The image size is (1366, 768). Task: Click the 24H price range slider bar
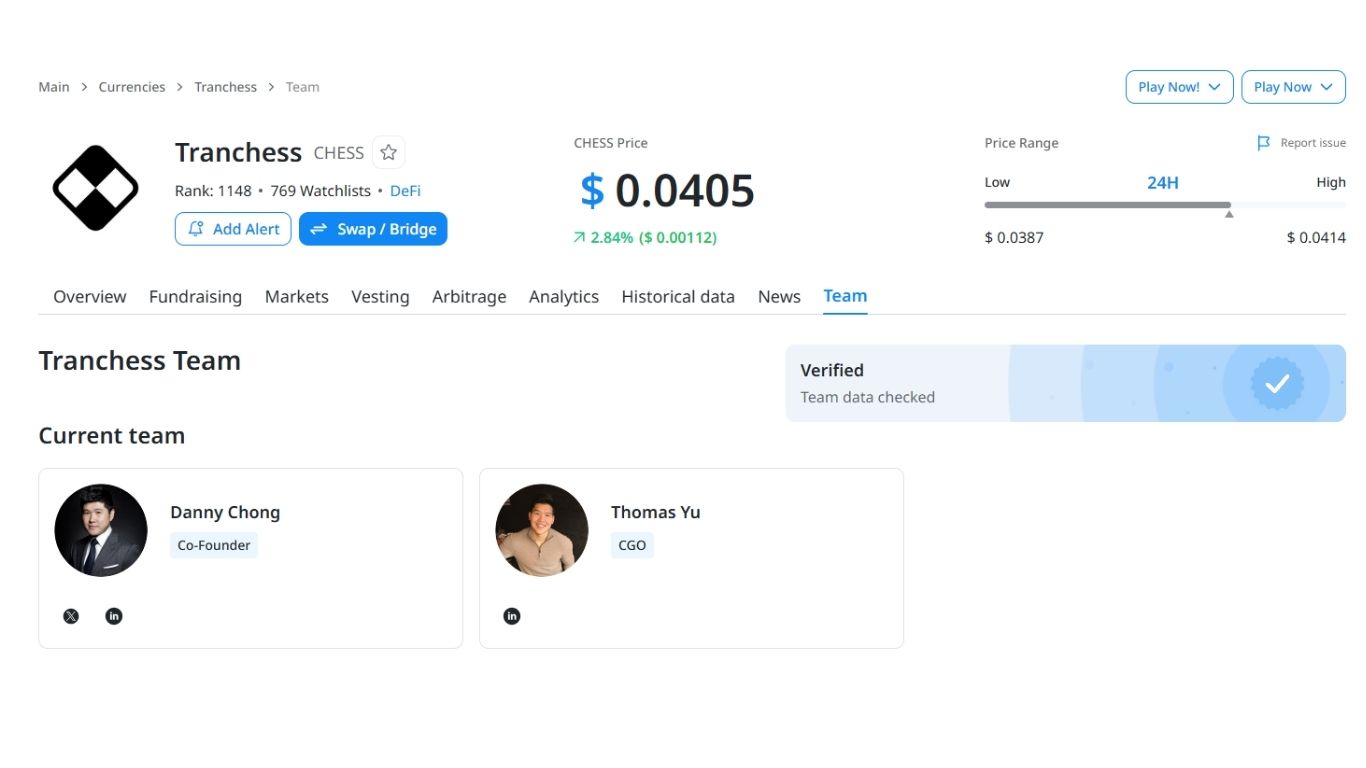[1107, 205]
